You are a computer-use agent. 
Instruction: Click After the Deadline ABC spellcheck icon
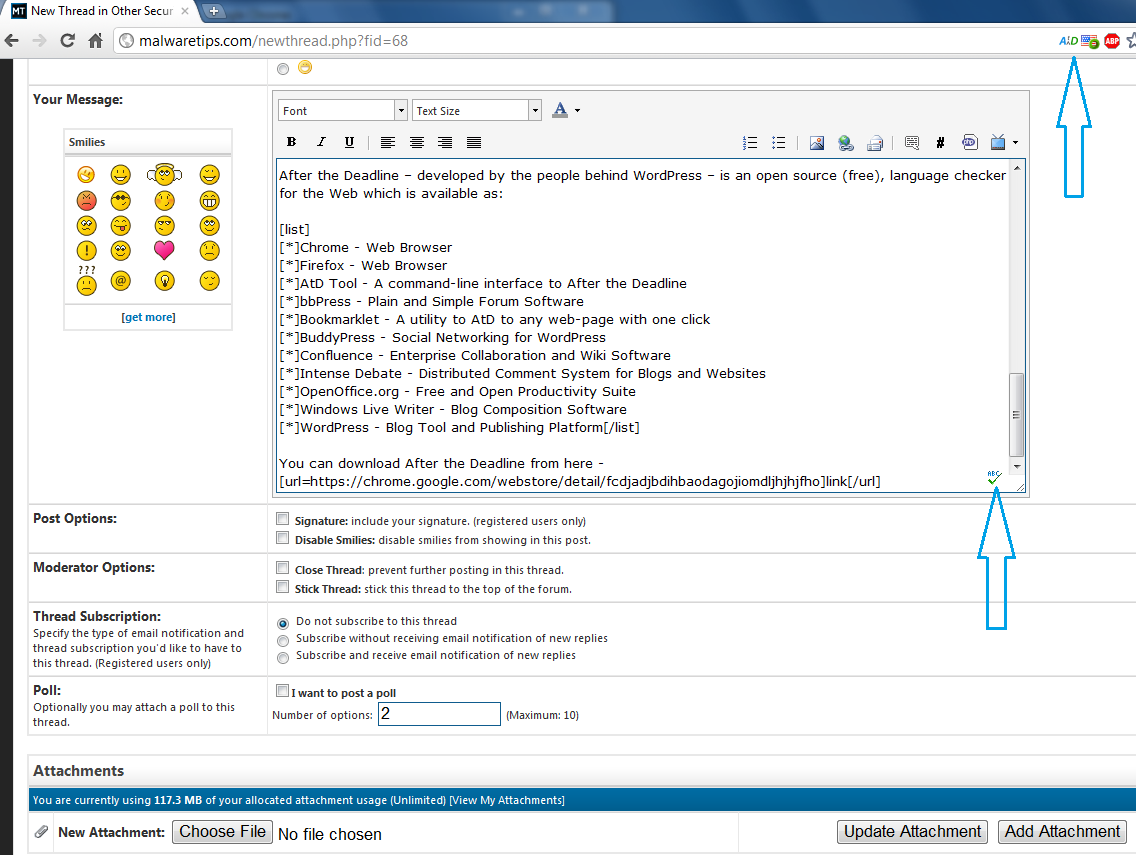coord(993,477)
